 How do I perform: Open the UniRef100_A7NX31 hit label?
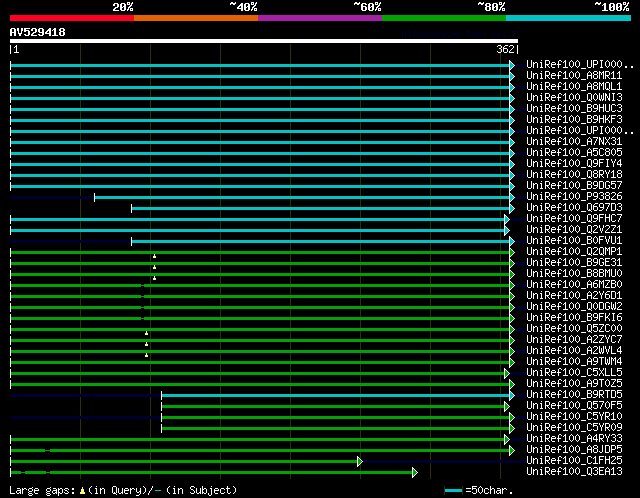(574, 142)
